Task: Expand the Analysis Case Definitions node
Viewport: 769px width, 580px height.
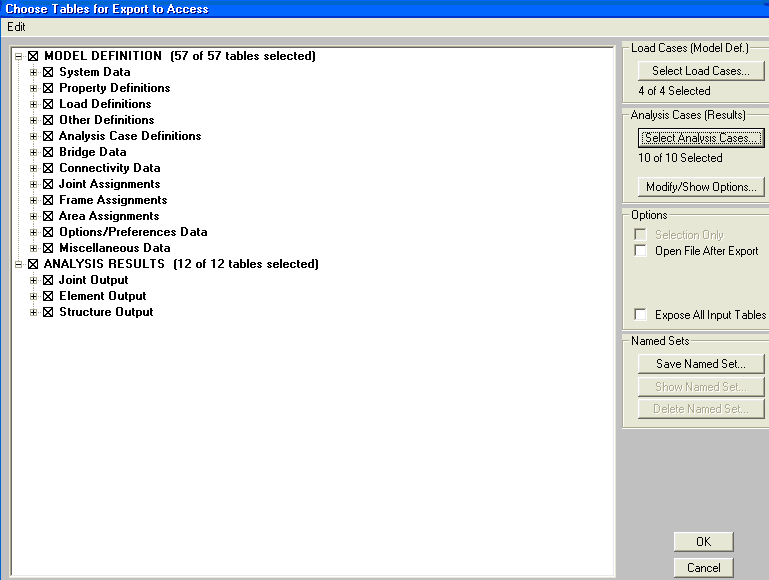Action: (33, 136)
